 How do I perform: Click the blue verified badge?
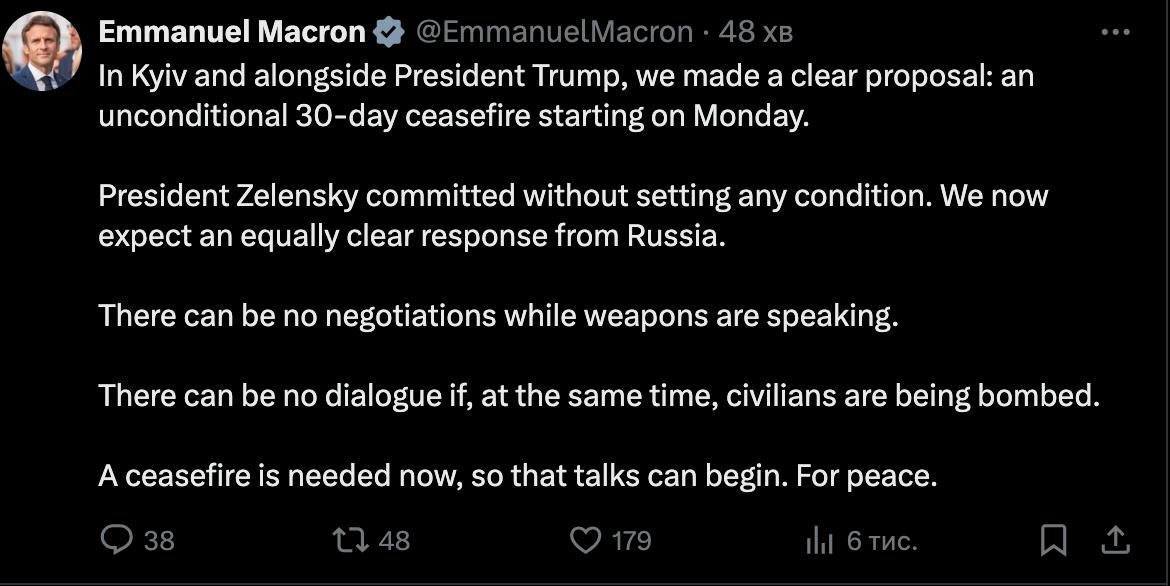pos(388,33)
